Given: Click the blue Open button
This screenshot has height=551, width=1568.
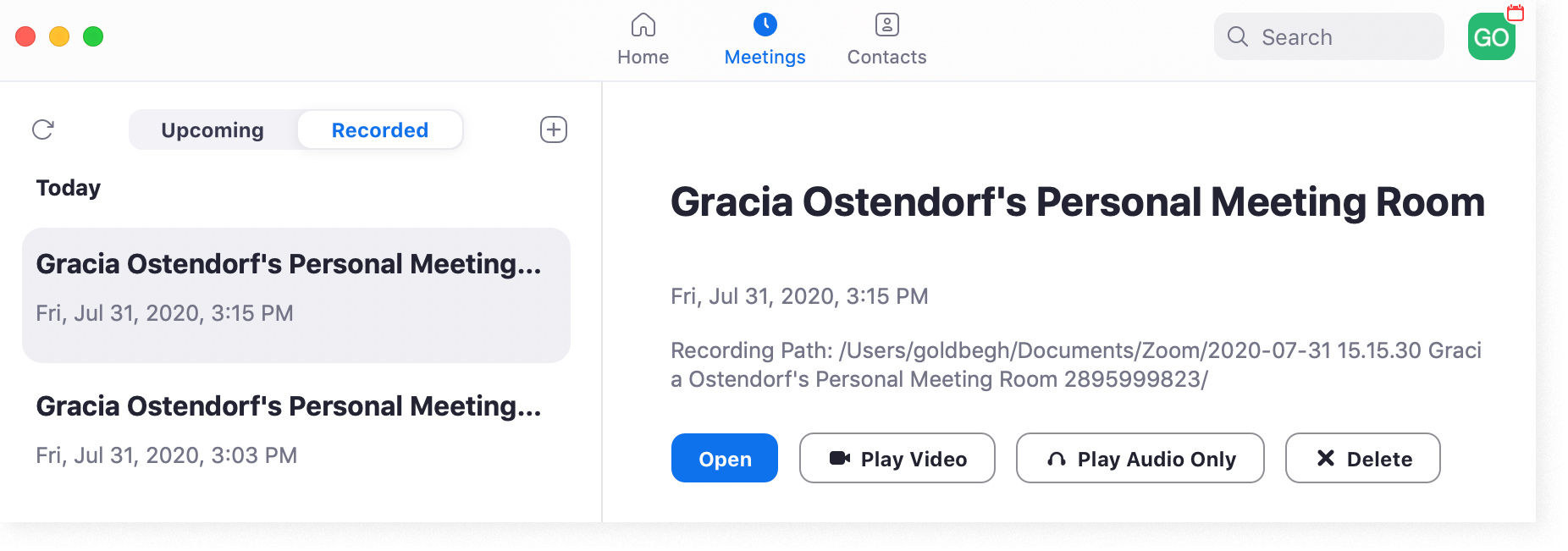Looking at the screenshot, I should click(x=725, y=458).
